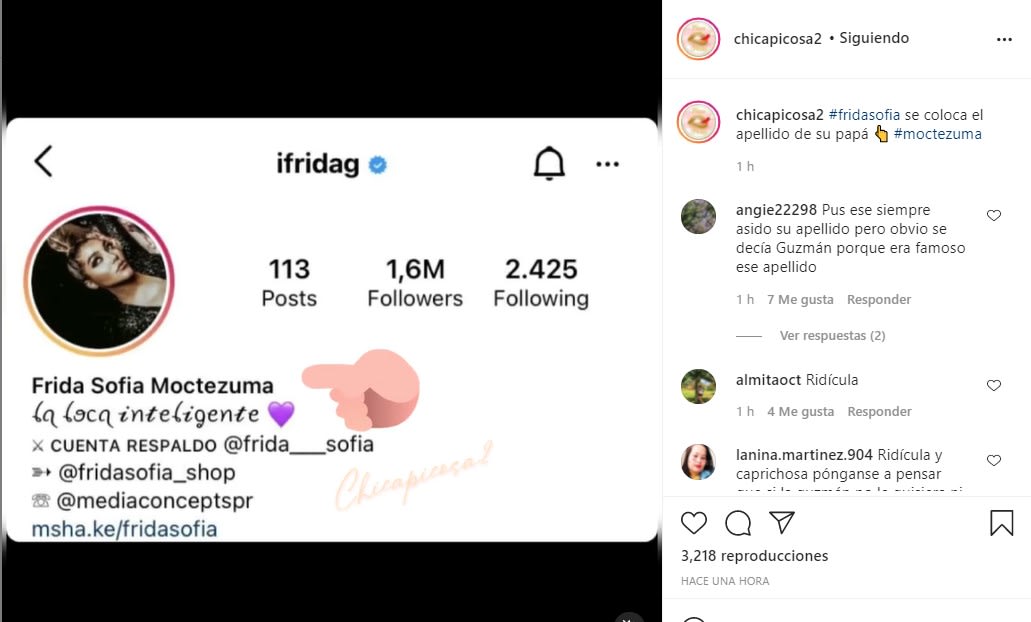This screenshot has width=1031, height=622.
Task: Click Responder under almitaoct's comment
Action: (x=879, y=412)
